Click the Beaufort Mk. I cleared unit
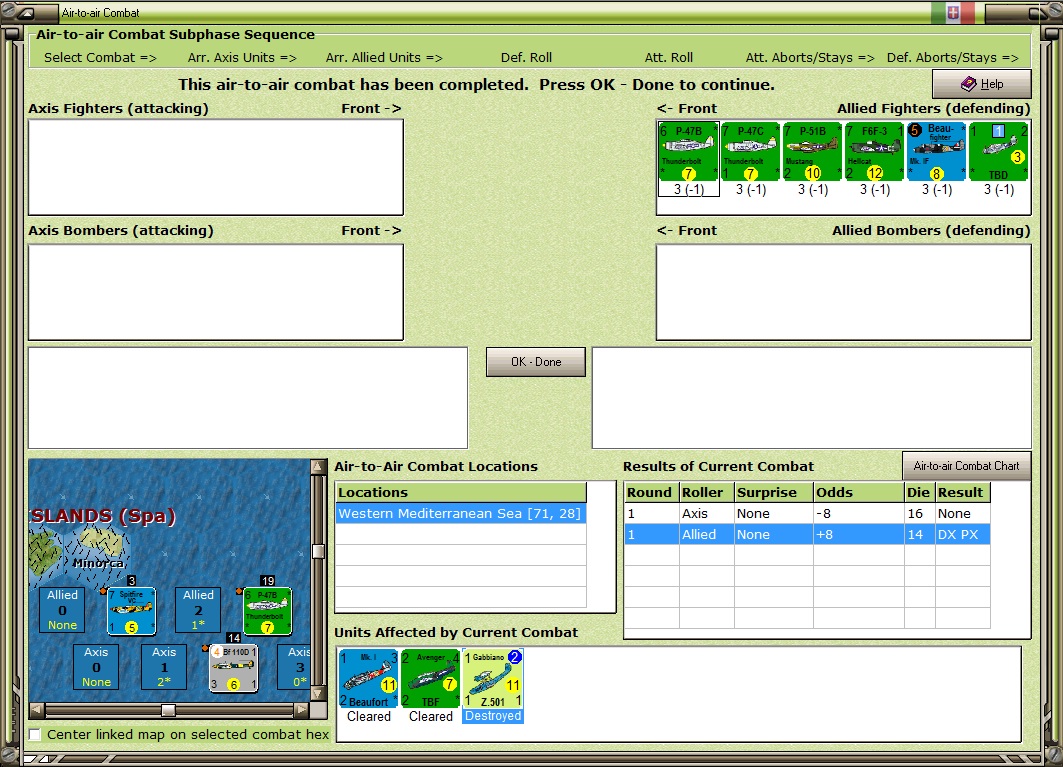Screen dimensions: 1063x767 [369, 678]
